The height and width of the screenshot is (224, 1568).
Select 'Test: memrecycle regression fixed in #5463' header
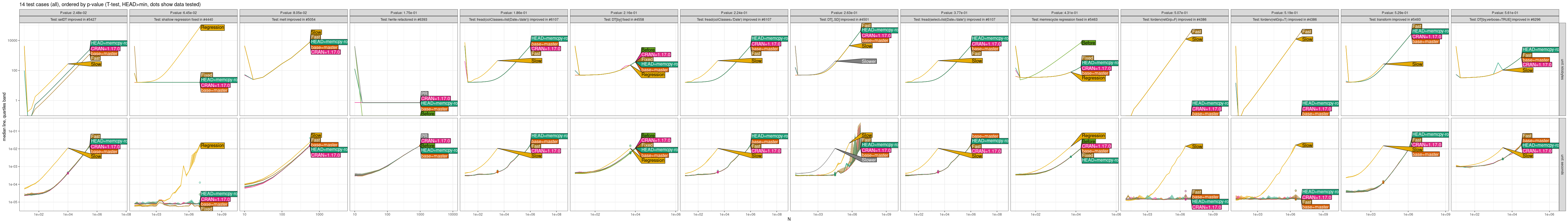[x=1064, y=20]
